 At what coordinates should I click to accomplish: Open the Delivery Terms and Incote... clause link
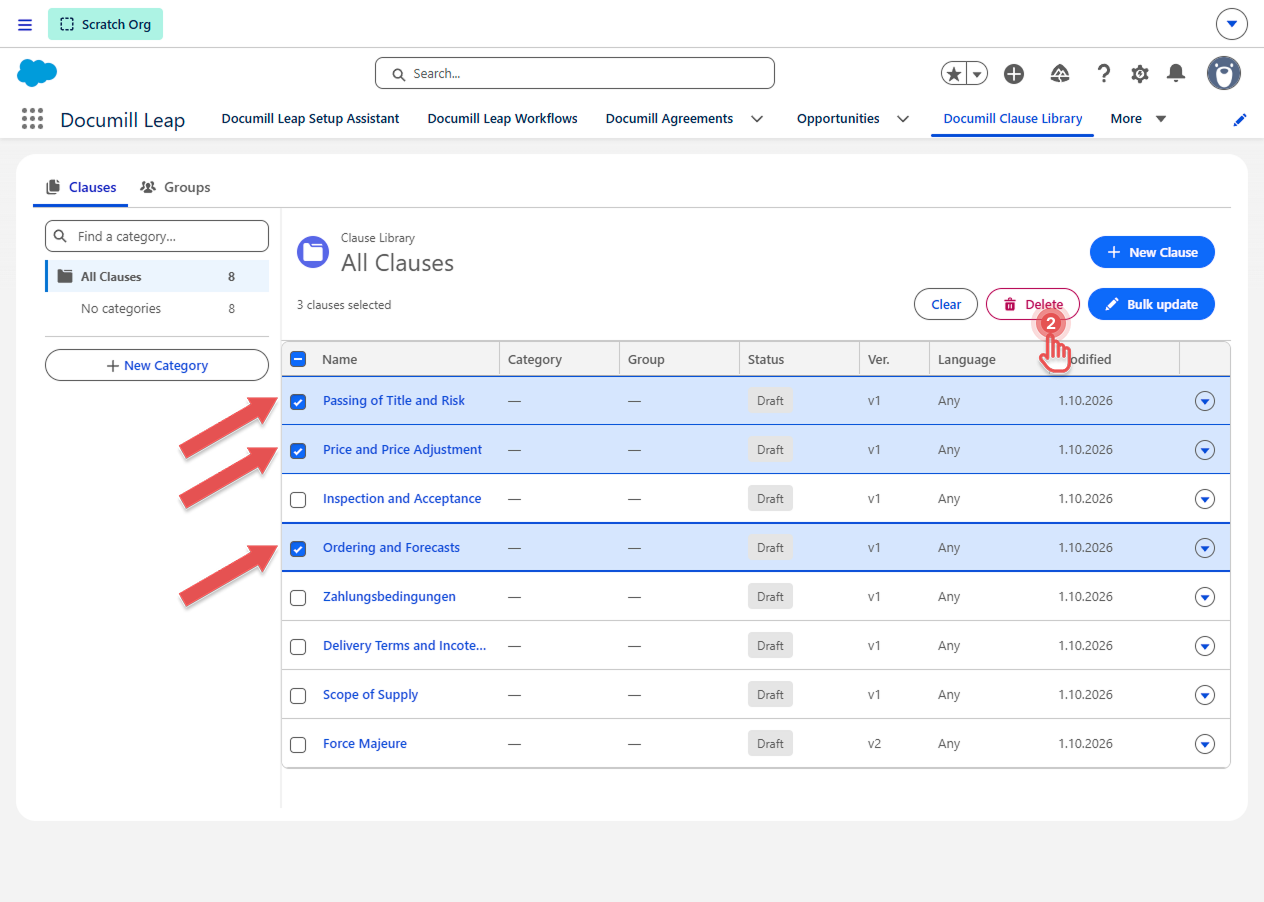[x=404, y=646]
